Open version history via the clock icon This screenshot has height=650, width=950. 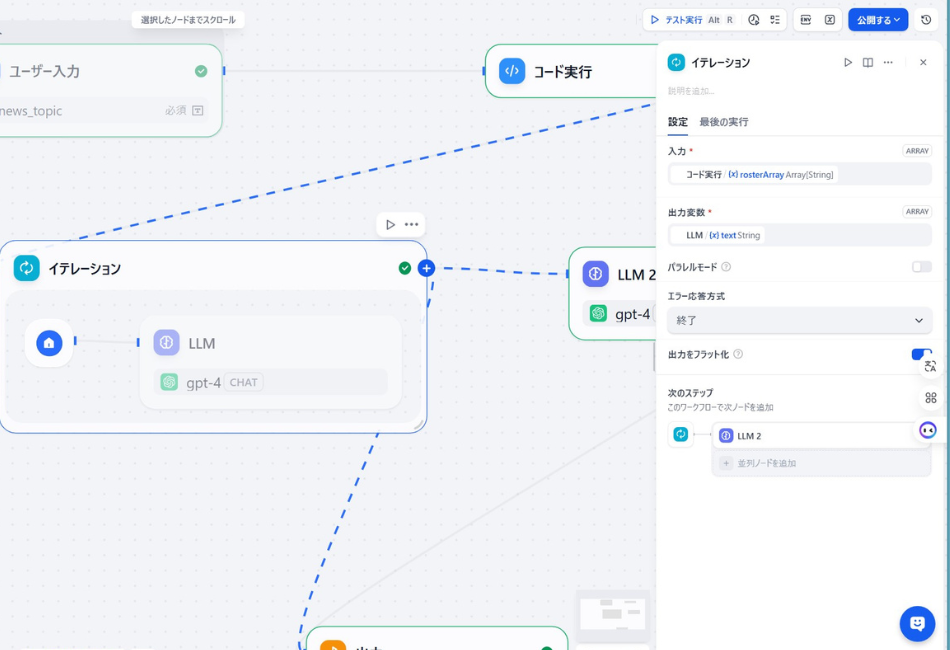[926, 20]
